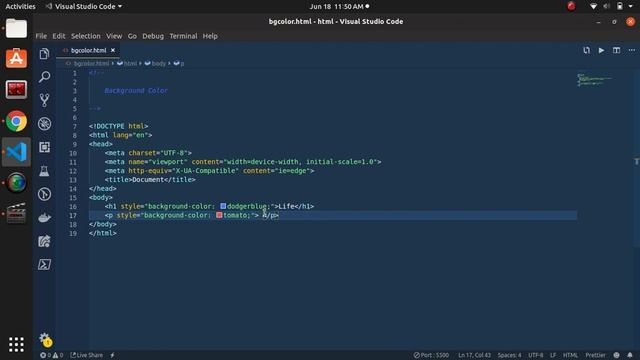Image resolution: width=640 pixels, height=360 pixels.
Task: Open the red terminal app in the dock
Action: (16, 89)
